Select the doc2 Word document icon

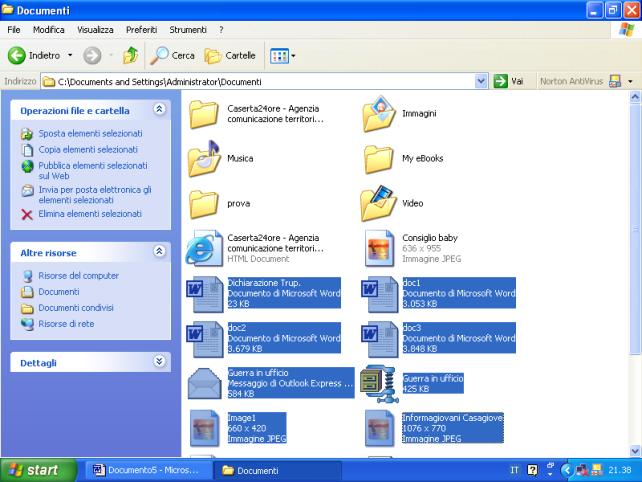[204, 339]
